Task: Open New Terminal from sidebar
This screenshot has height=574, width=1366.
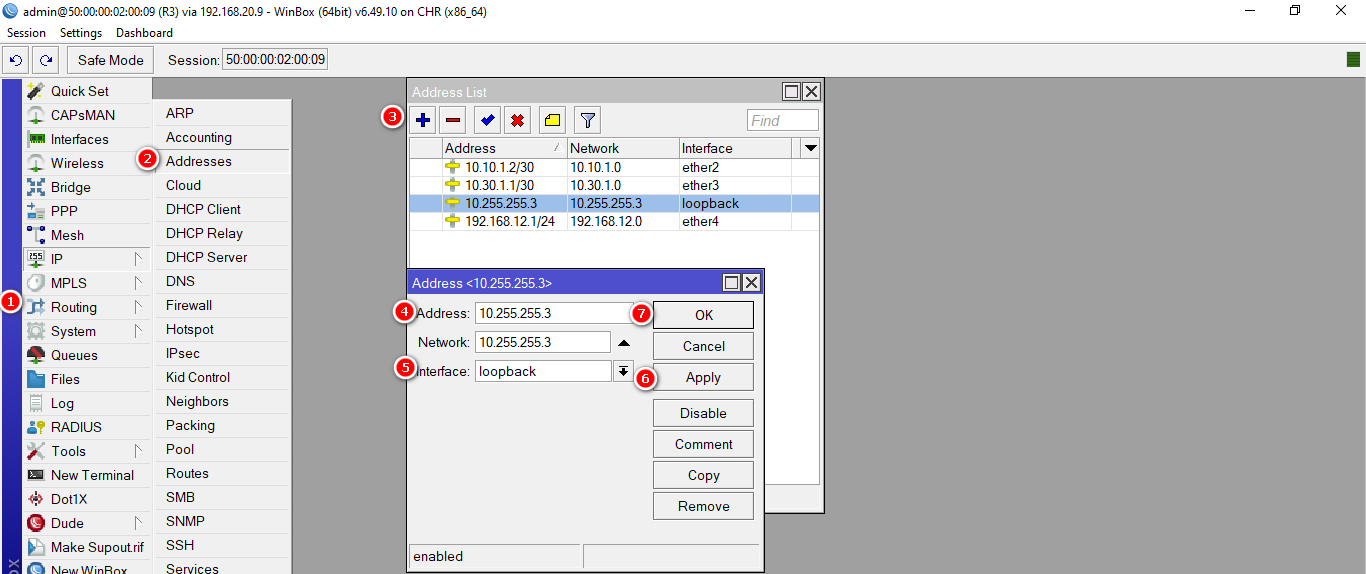Action: [x=92, y=475]
